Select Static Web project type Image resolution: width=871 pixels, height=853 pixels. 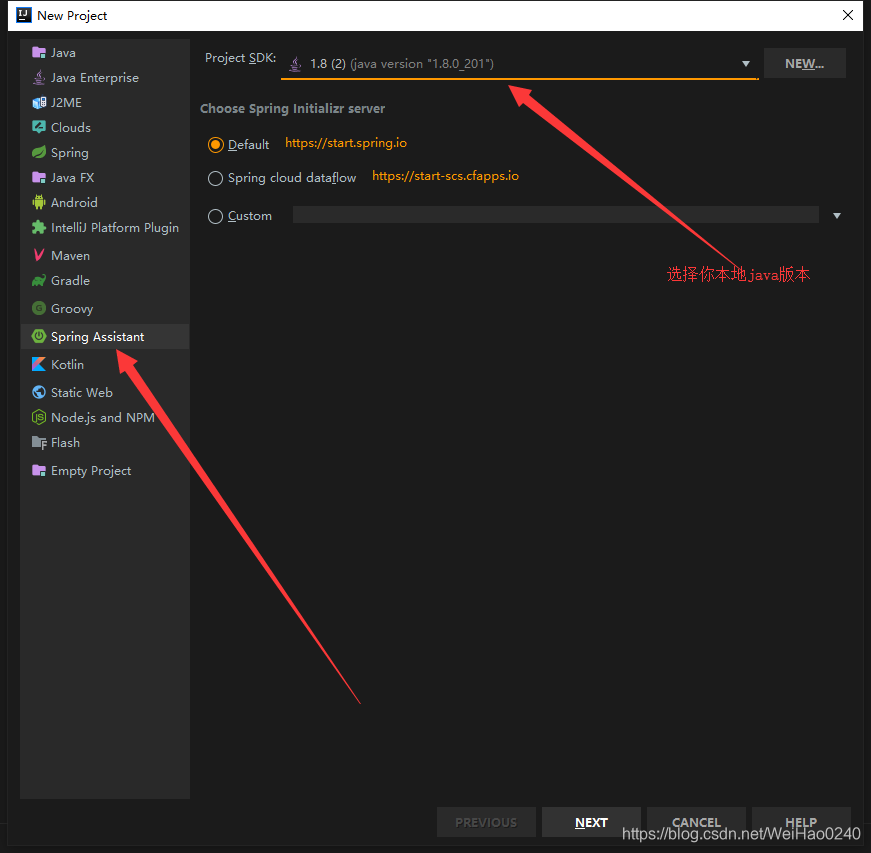click(105, 392)
